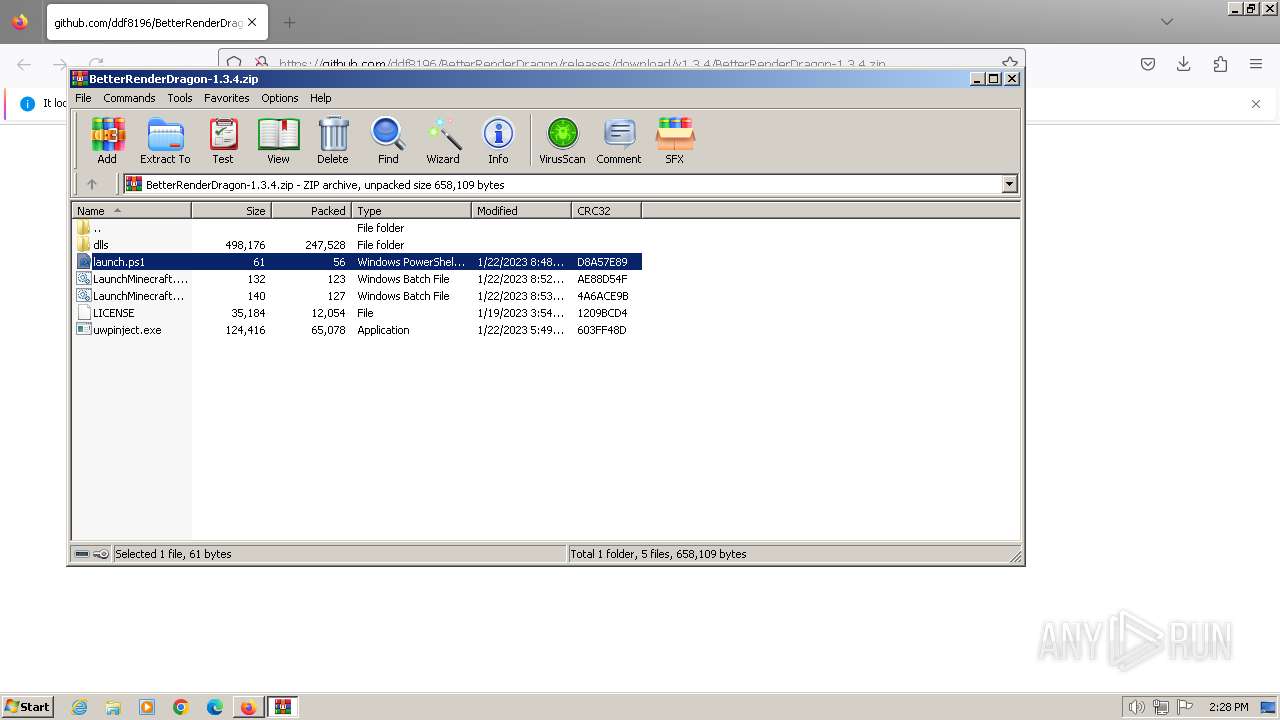The width and height of the screenshot is (1280, 720).
Task: Select the parent folder '..' row
Action: tap(357, 228)
